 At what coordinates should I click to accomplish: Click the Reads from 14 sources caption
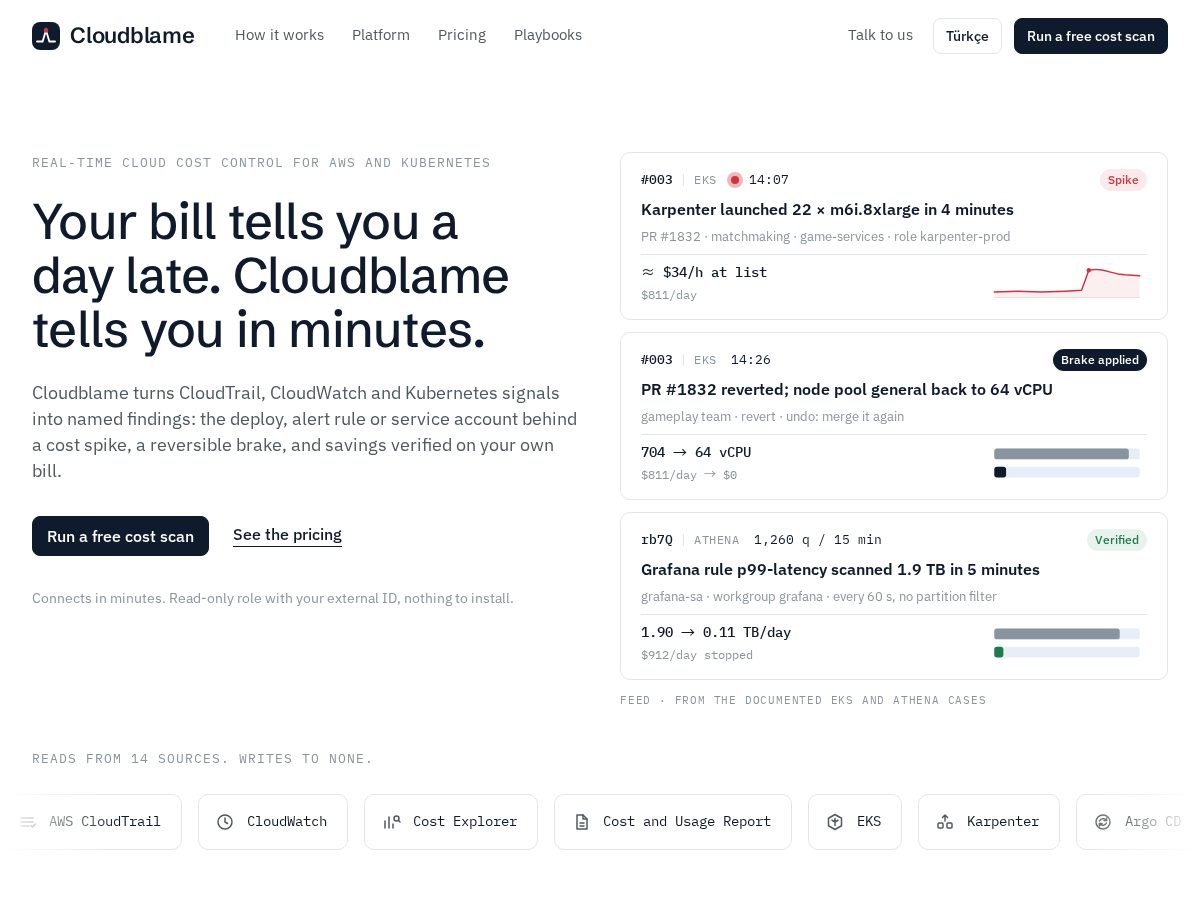pyautogui.click(x=202, y=759)
